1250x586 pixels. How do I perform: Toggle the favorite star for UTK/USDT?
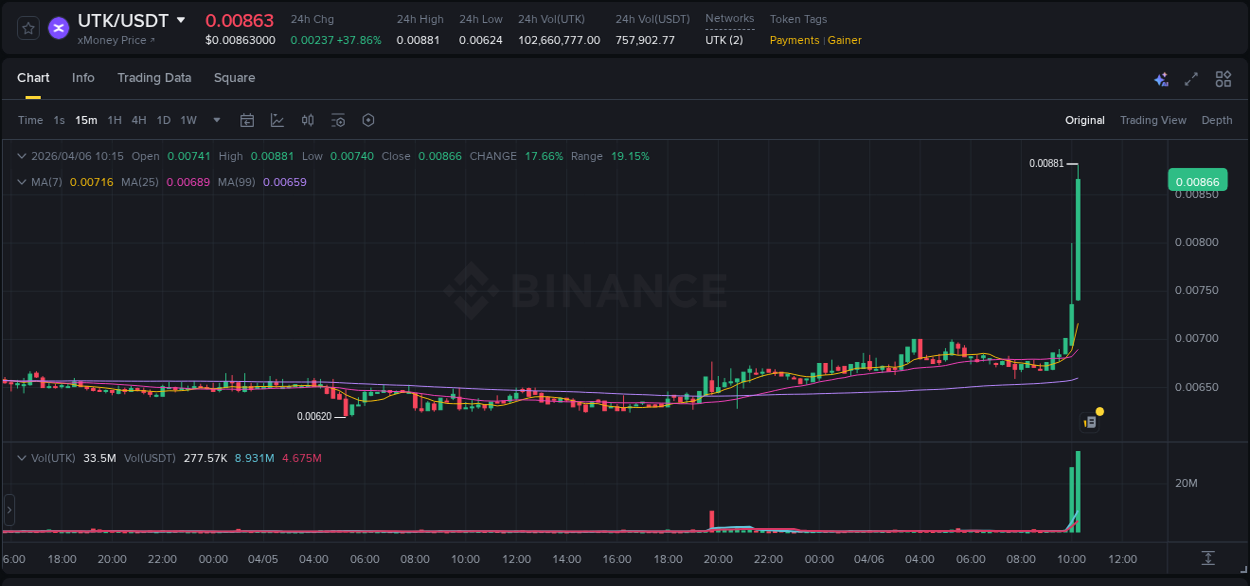point(27,28)
